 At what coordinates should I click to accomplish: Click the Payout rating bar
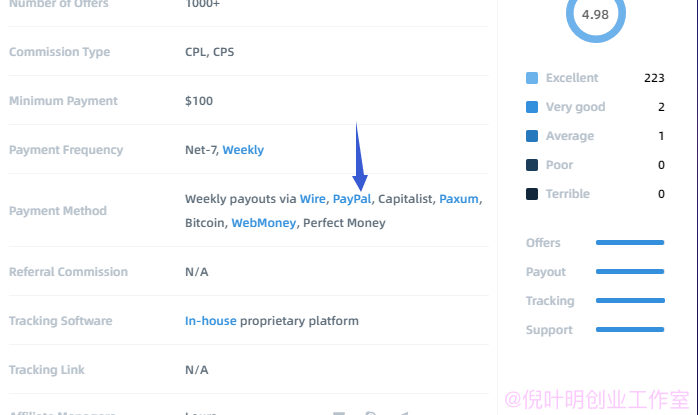tap(630, 272)
